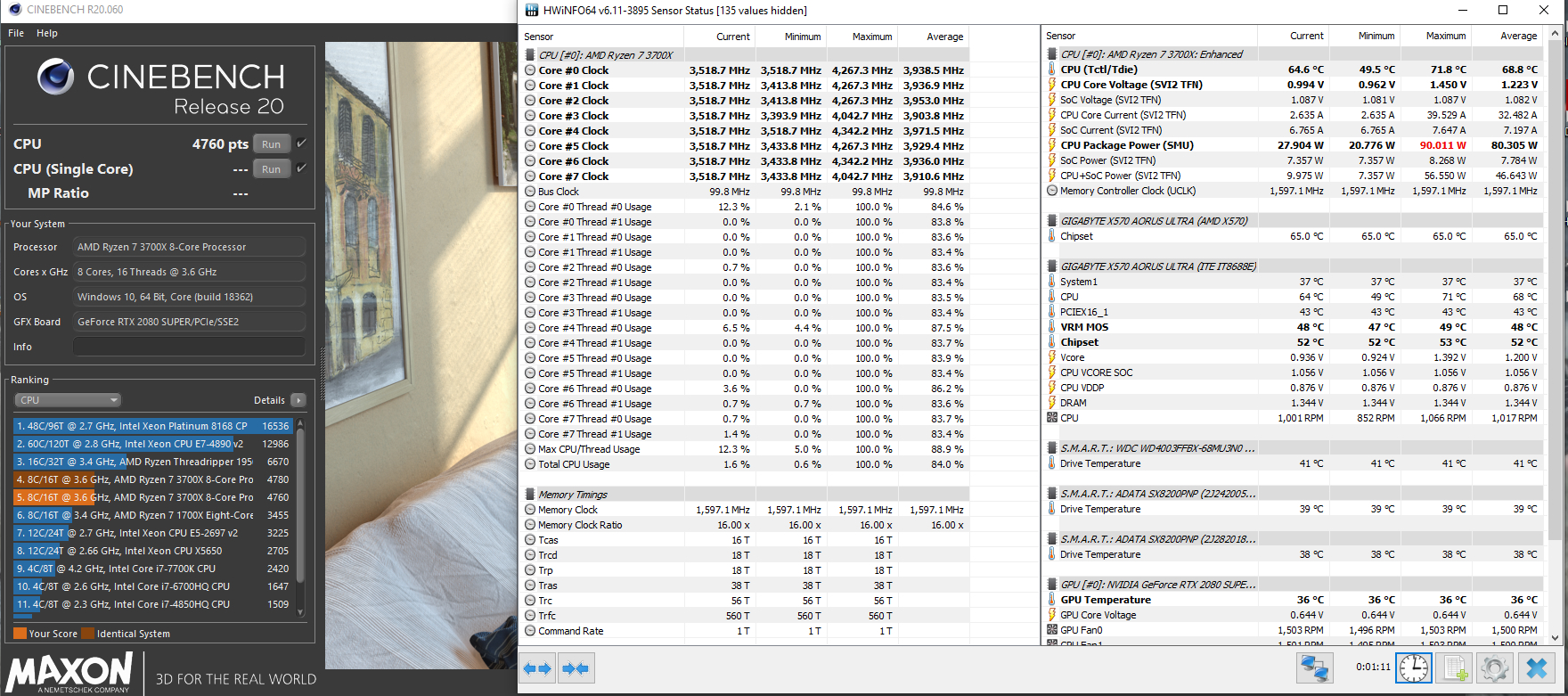Click the Memory Timings group icon
Viewport: 1568px width, 696px height.
(530, 495)
